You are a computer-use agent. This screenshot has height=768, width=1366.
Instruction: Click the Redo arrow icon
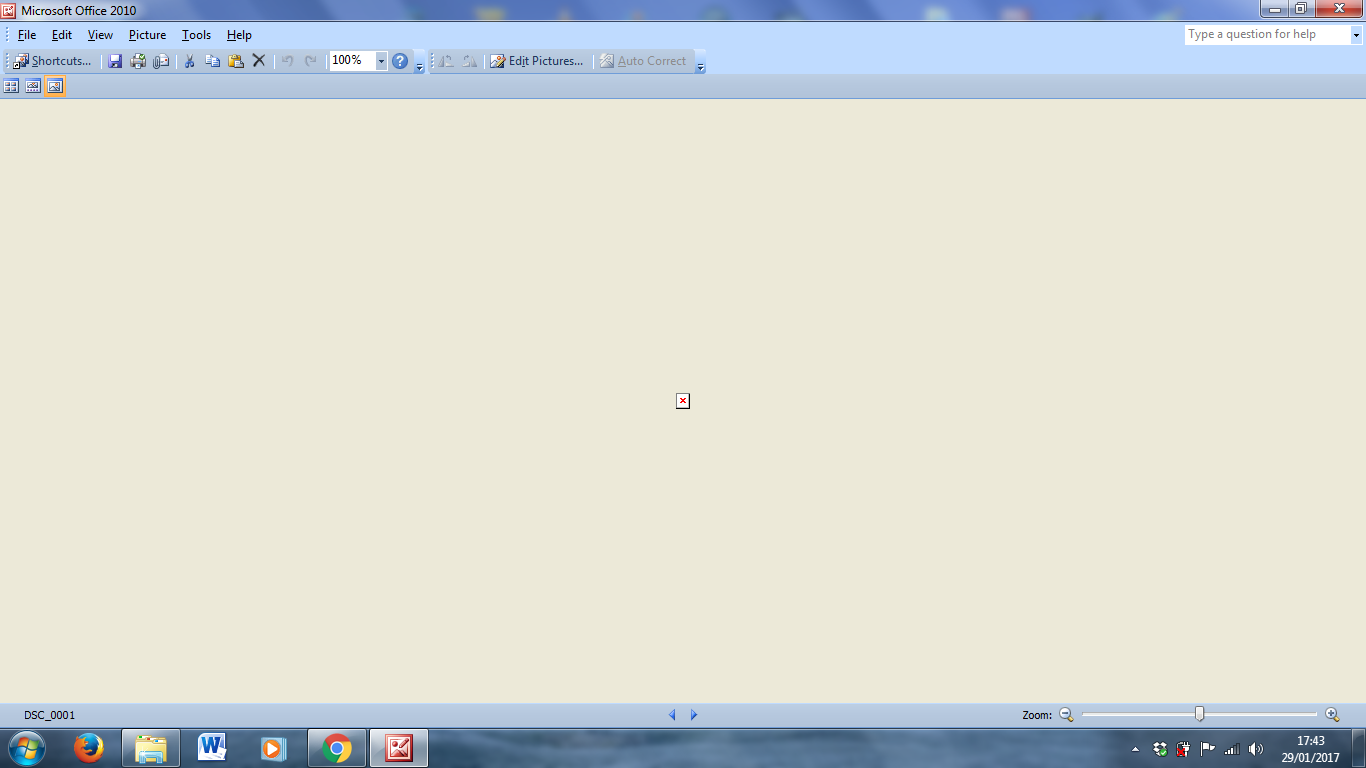[310, 61]
